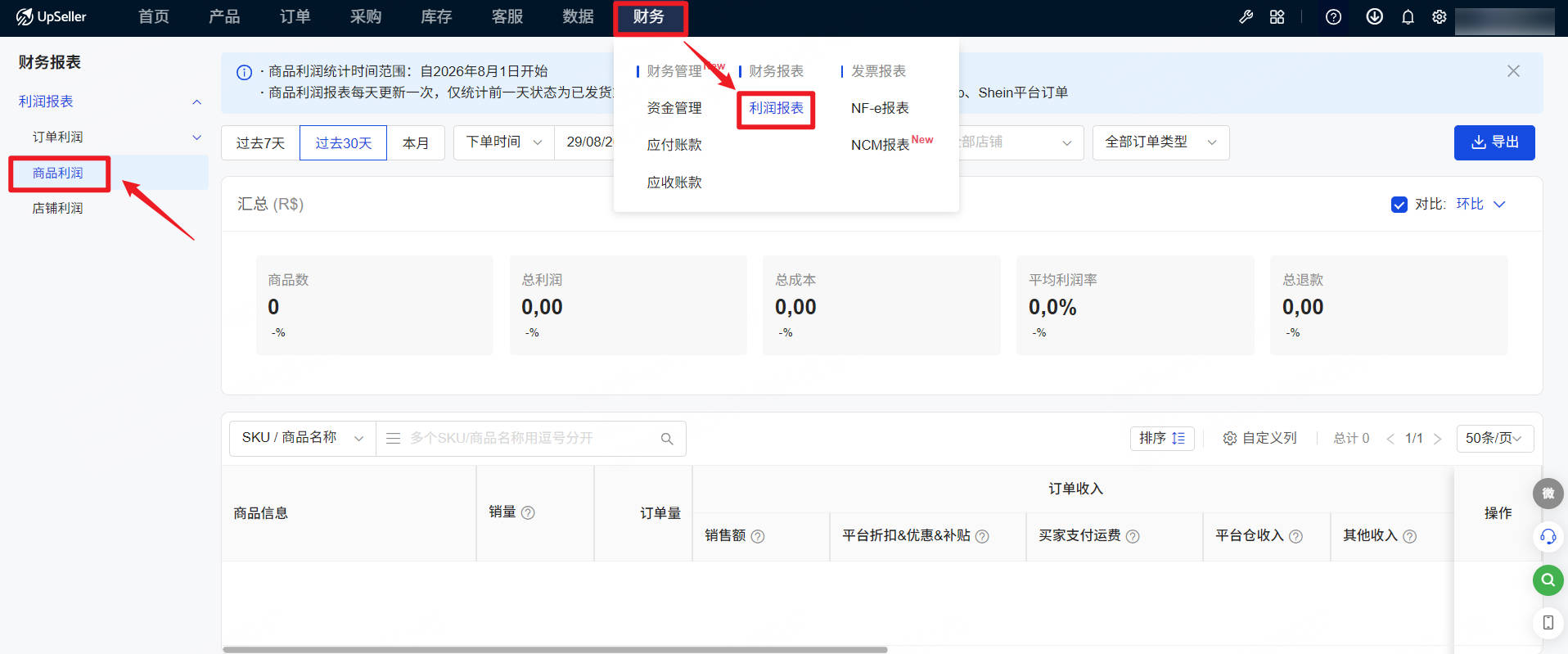Screen dimensions: 1568x654
Task: Open the mobile phone floating button
Action: pyautogui.click(x=1548, y=623)
